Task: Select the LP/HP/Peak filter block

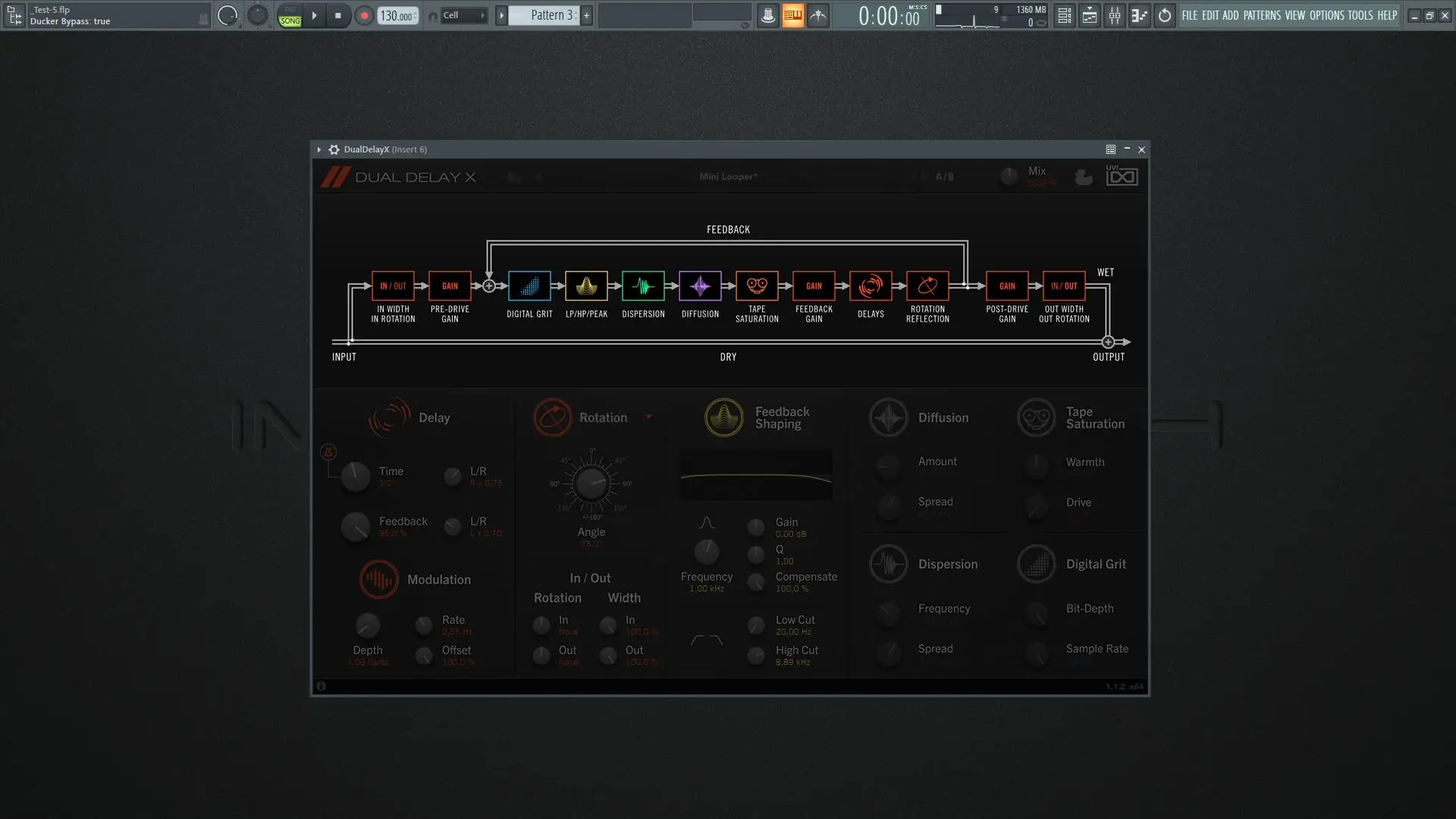Action: (x=586, y=286)
